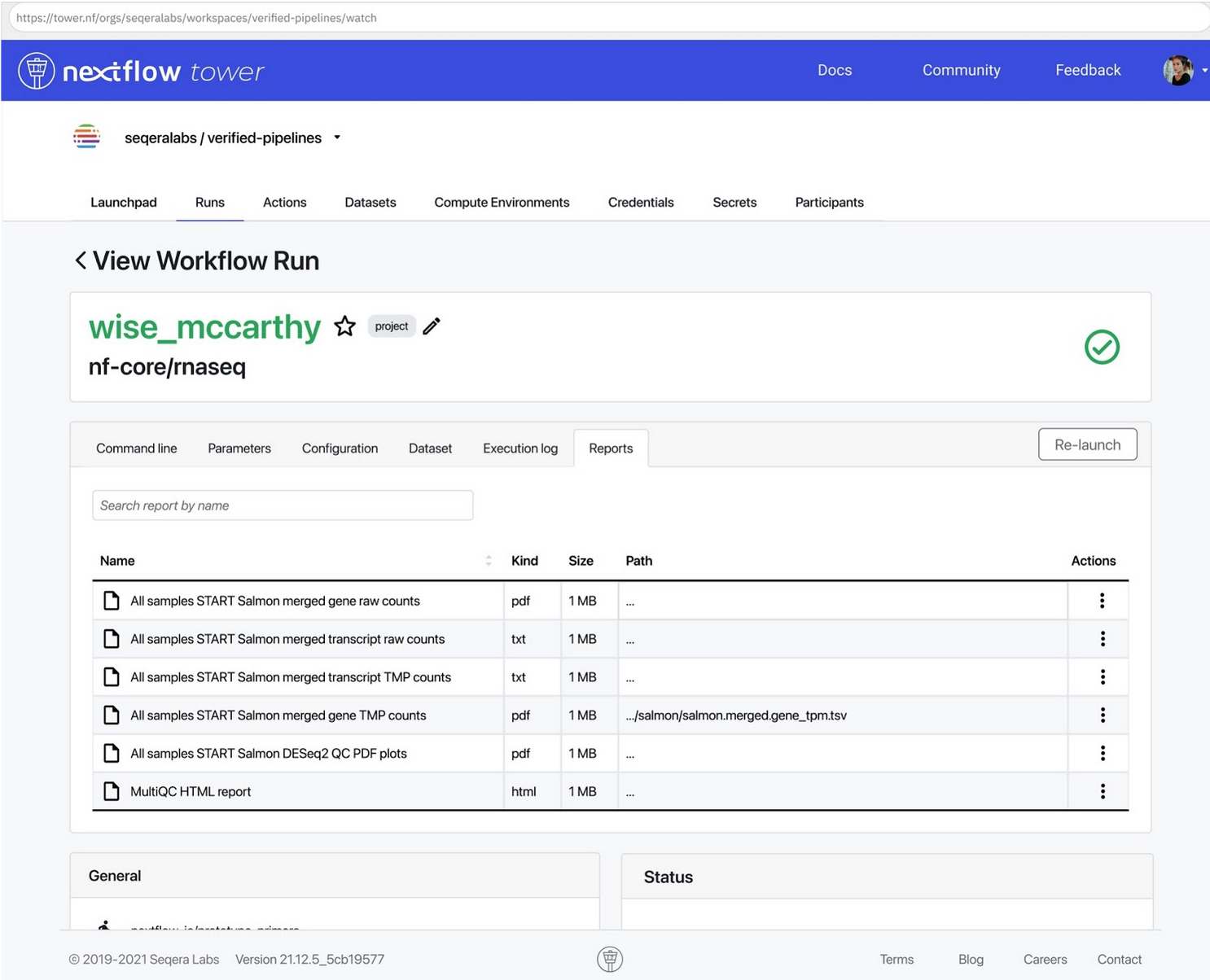Open the Feedback link in header
The height and width of the screenshot is (980, 1210).
click(1088, 70)
